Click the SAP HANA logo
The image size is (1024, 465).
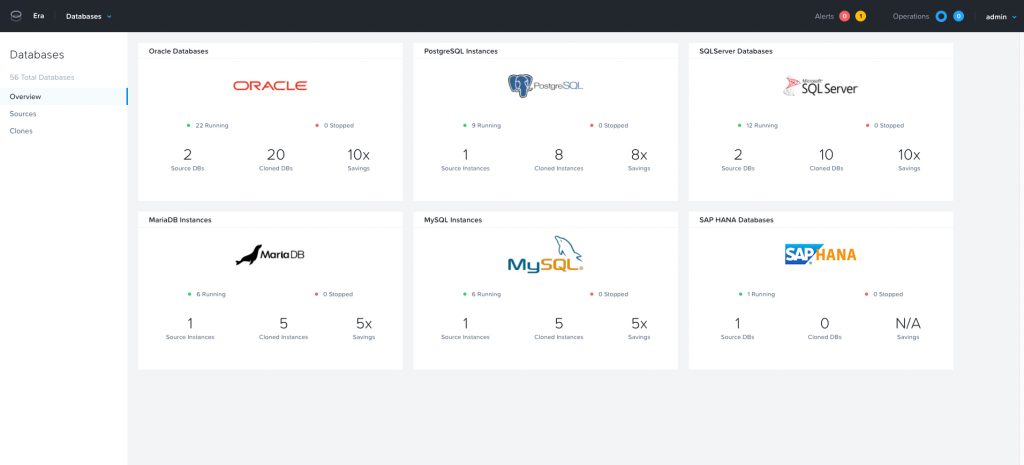point(820,255)
